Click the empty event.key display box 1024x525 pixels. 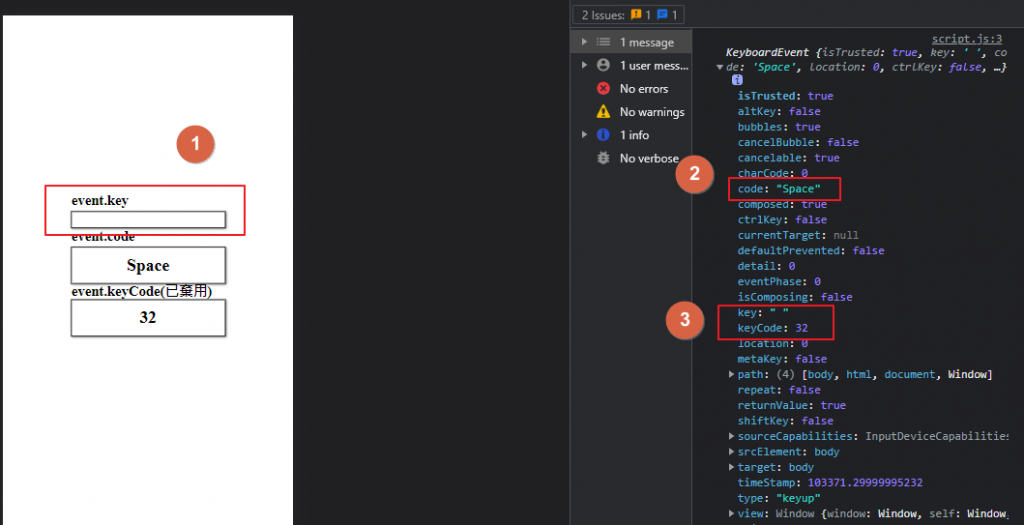click(x=148, y=219)
